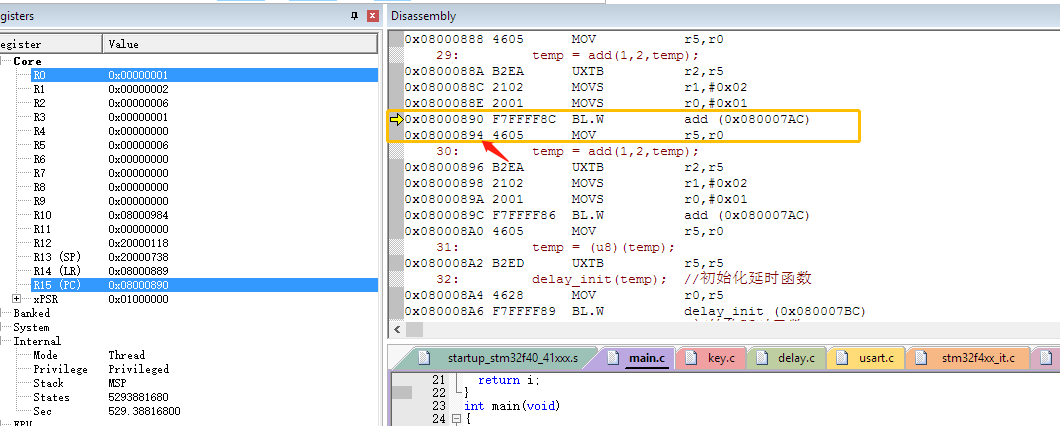Switch to the main.c tab
Image resolution: width=1060 pixels, height=426 pixels.
click(x=638, y=358)
